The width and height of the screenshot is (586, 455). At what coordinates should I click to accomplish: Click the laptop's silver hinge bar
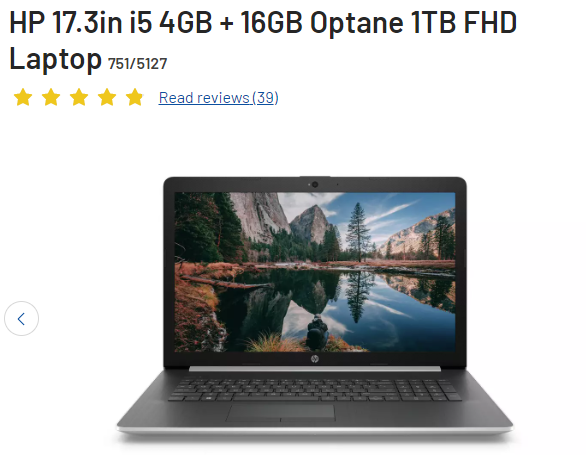315,369
